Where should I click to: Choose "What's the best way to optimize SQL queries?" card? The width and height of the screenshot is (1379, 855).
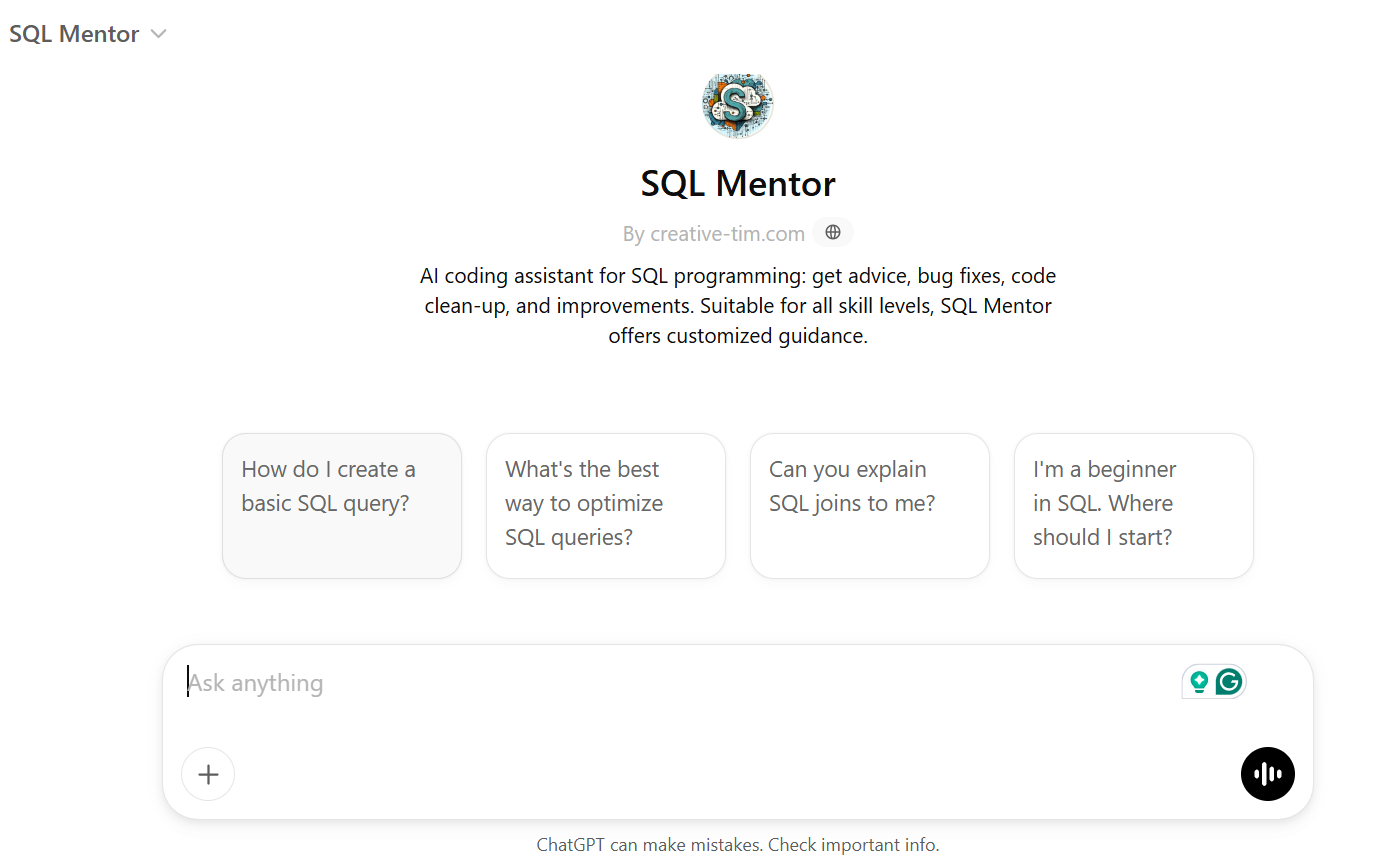[606, 506]
